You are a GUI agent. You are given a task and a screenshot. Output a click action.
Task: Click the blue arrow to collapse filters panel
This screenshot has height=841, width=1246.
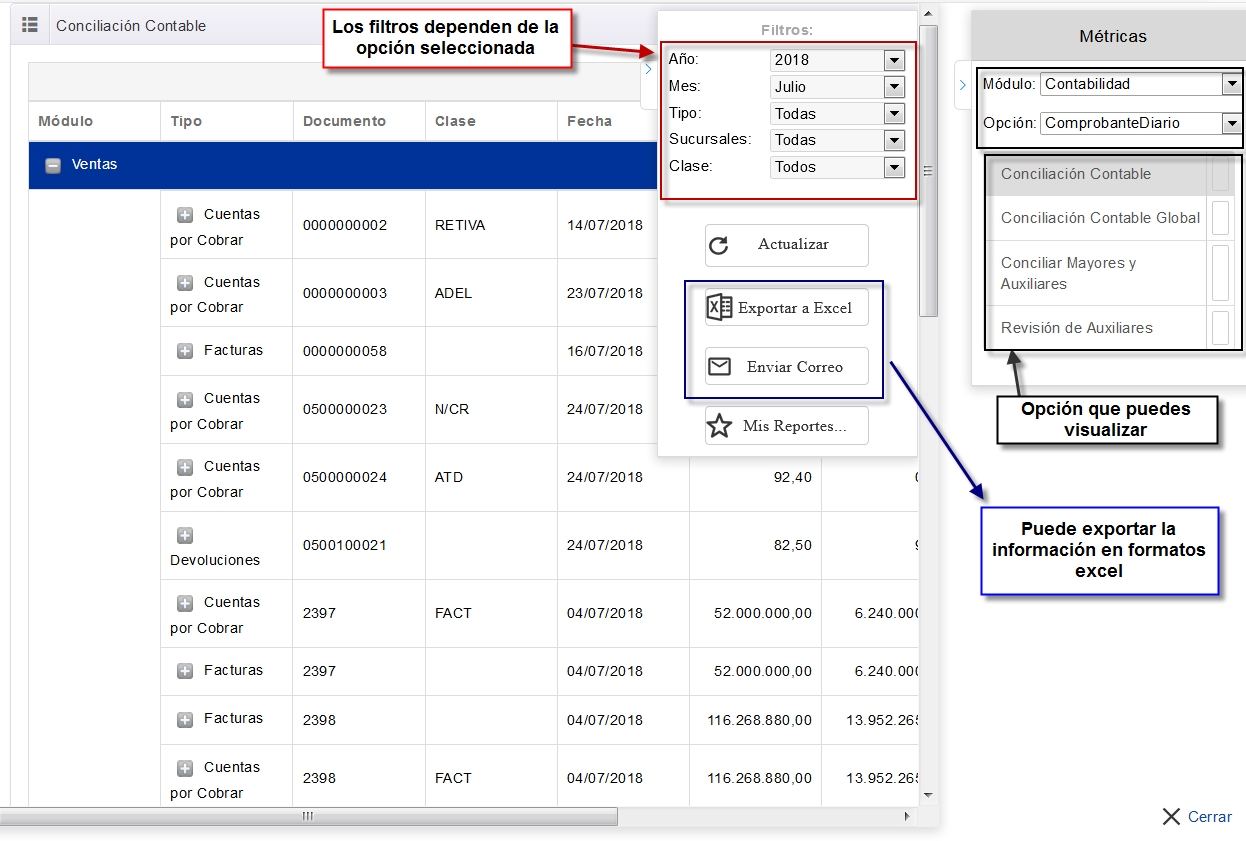pyautogui.click(x=648, y=69)
